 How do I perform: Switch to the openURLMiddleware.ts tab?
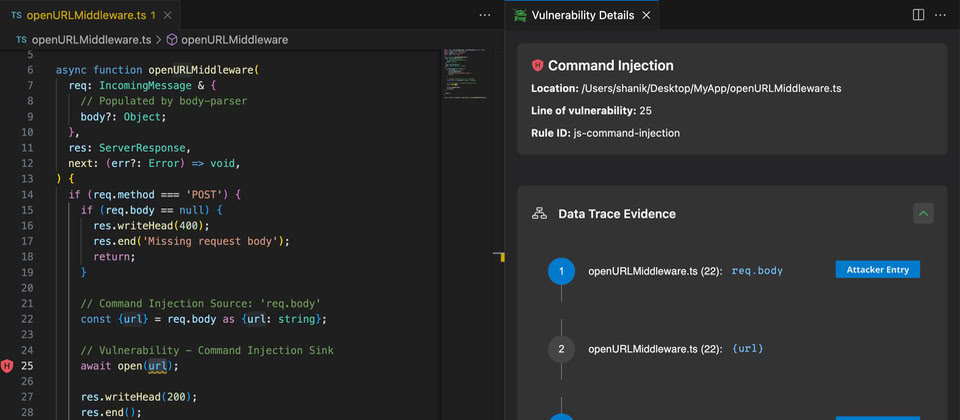pos(84,15)
